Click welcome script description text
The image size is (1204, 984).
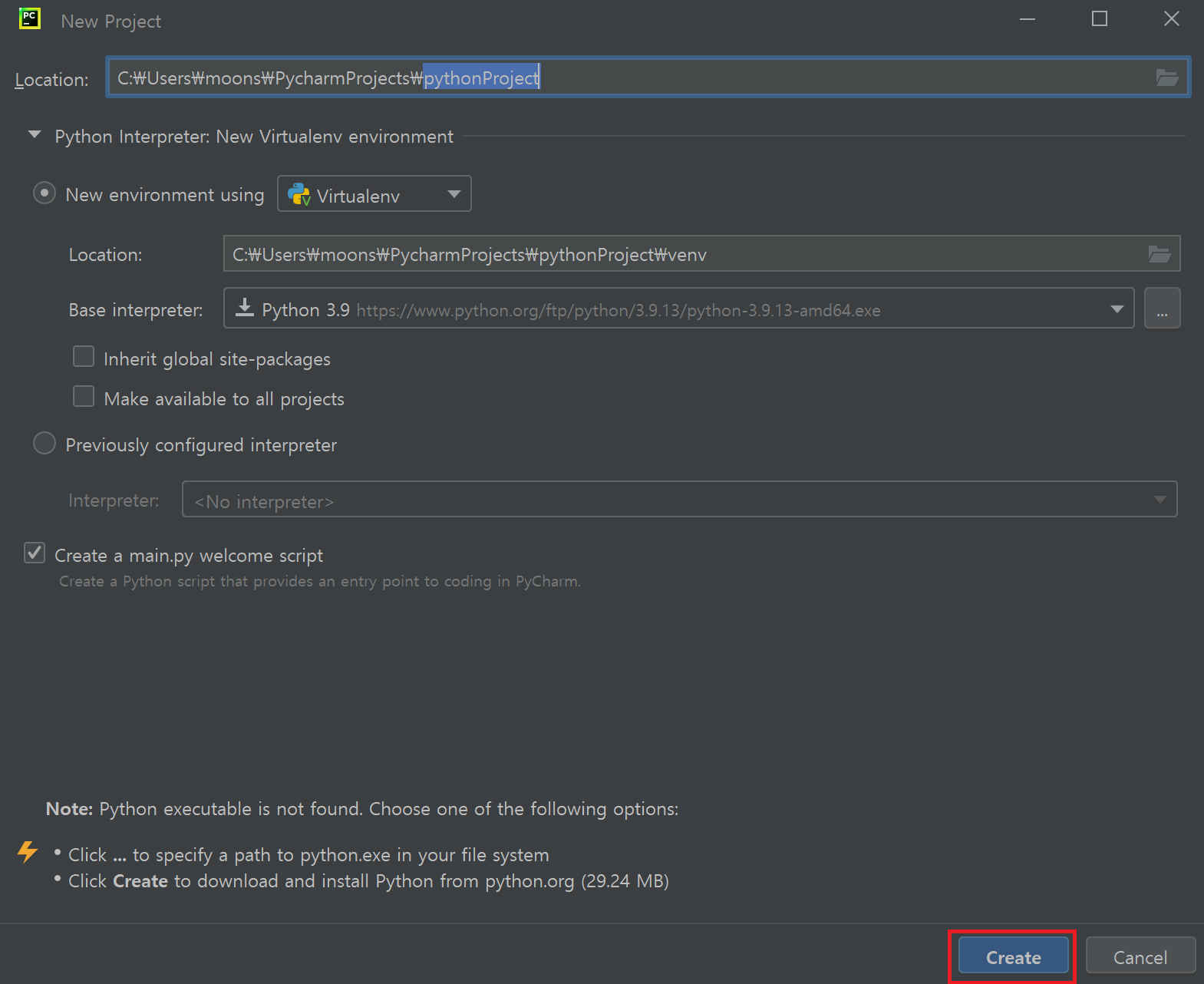coord(320,581)
